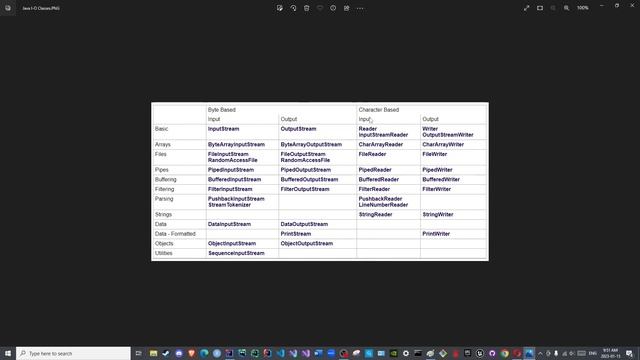Click the LineNumberReader text in the image

[x=383, y=205]
